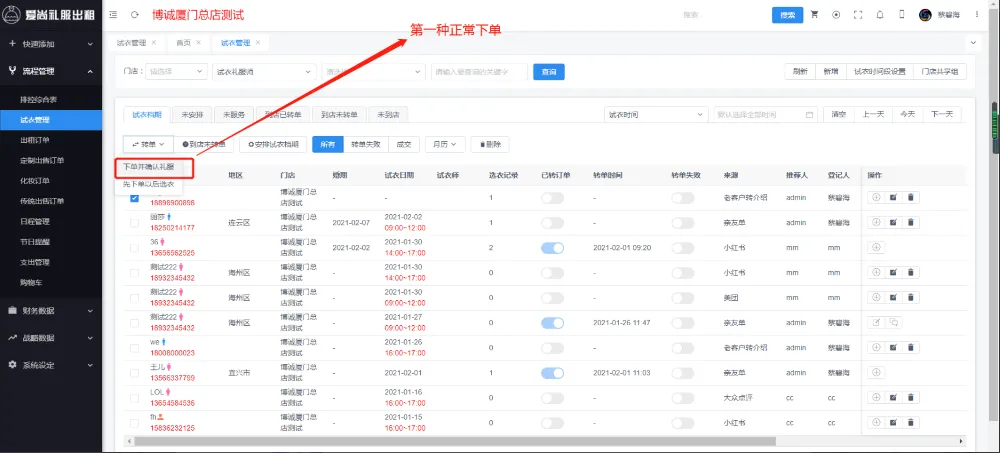Screen dimensions: 1000x453
Task: Select 下单并确认礼服 from the dropdown menu
Action: pyautogui.click(x=153, y=166)
